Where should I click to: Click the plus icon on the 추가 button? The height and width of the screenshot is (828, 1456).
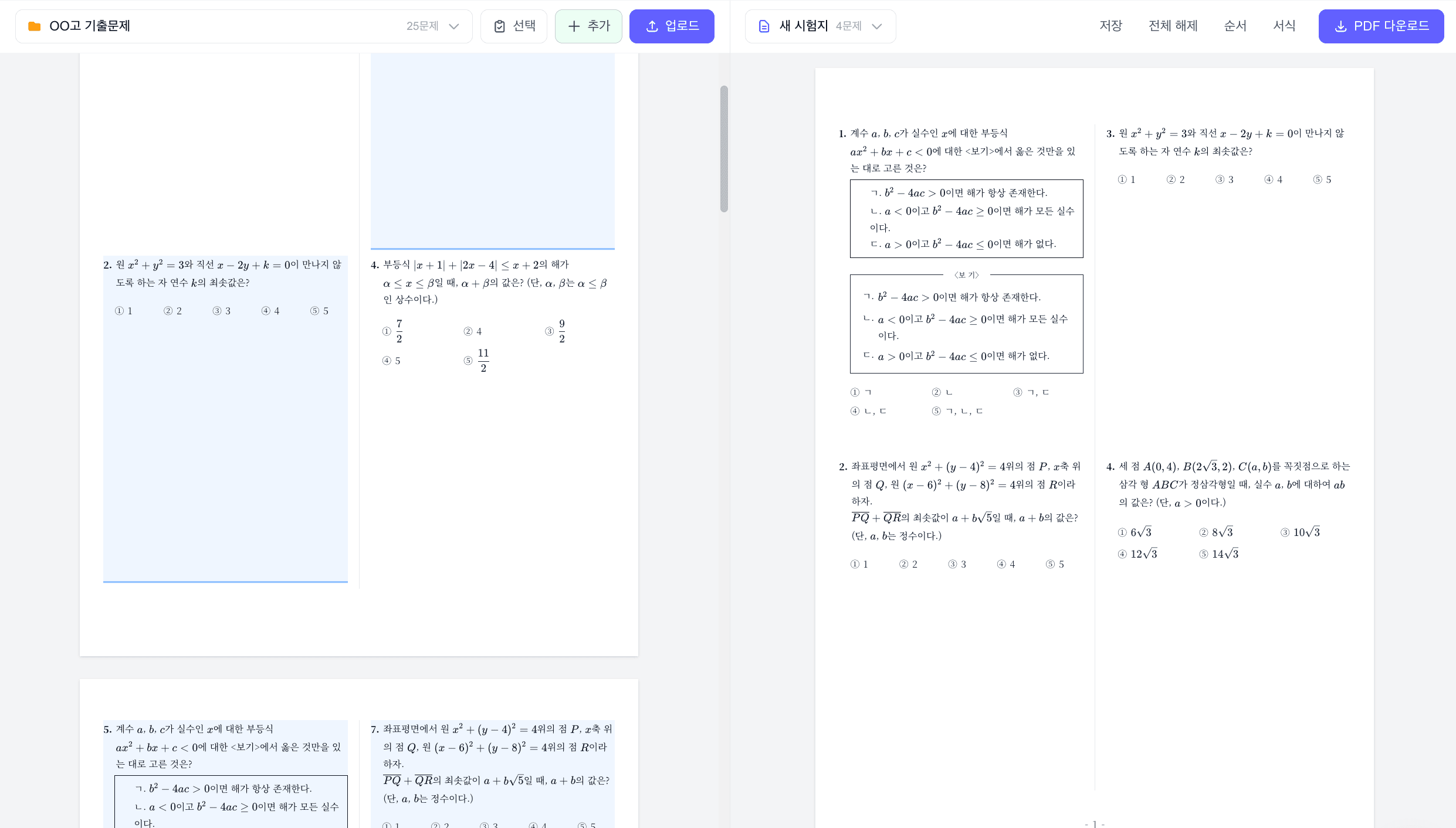[574, 26]
